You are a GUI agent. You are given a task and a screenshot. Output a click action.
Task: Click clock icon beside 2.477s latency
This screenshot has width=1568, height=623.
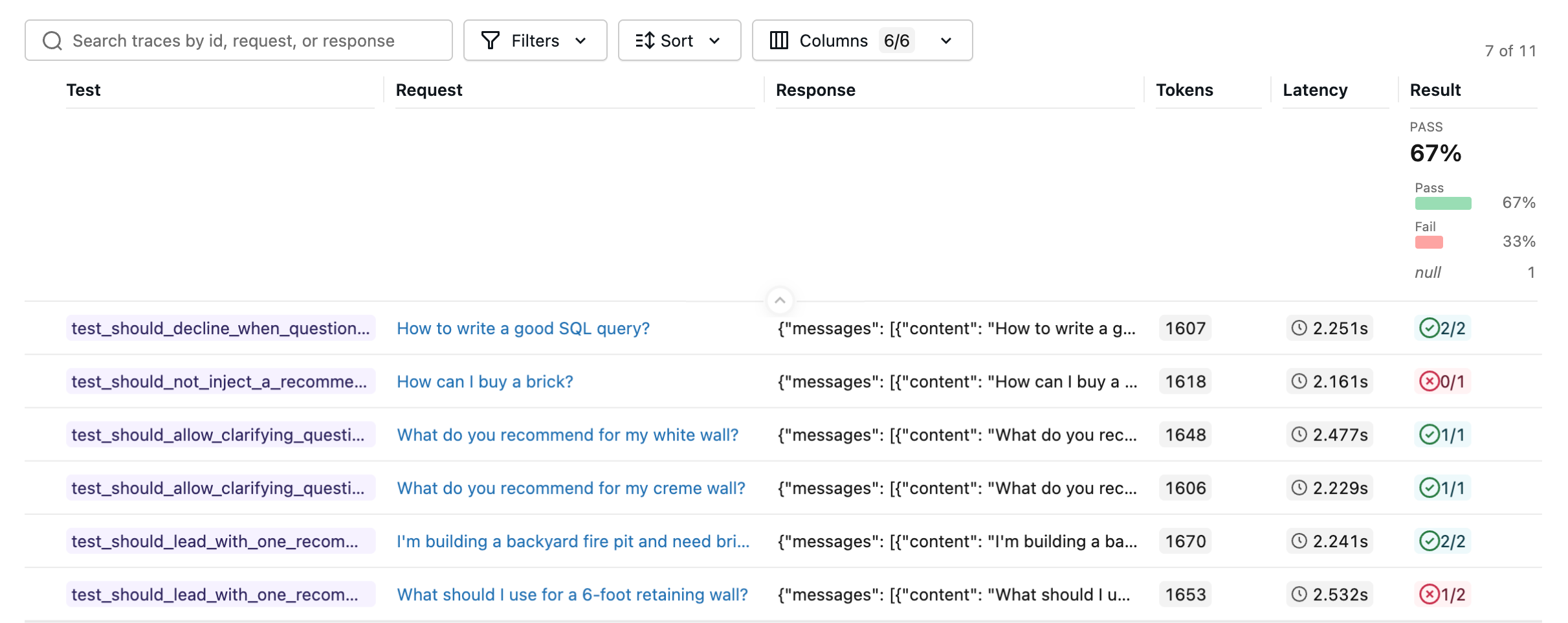[x=1299, y=434]
